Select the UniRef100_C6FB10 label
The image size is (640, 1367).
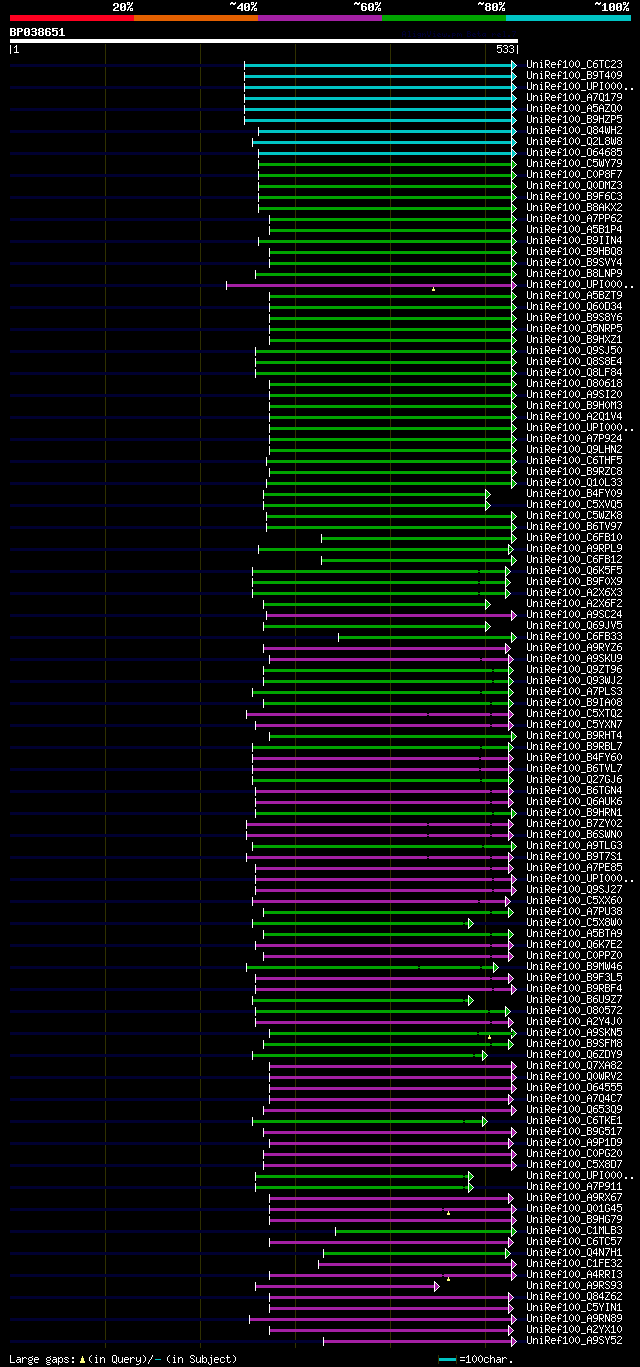(574, 538)
